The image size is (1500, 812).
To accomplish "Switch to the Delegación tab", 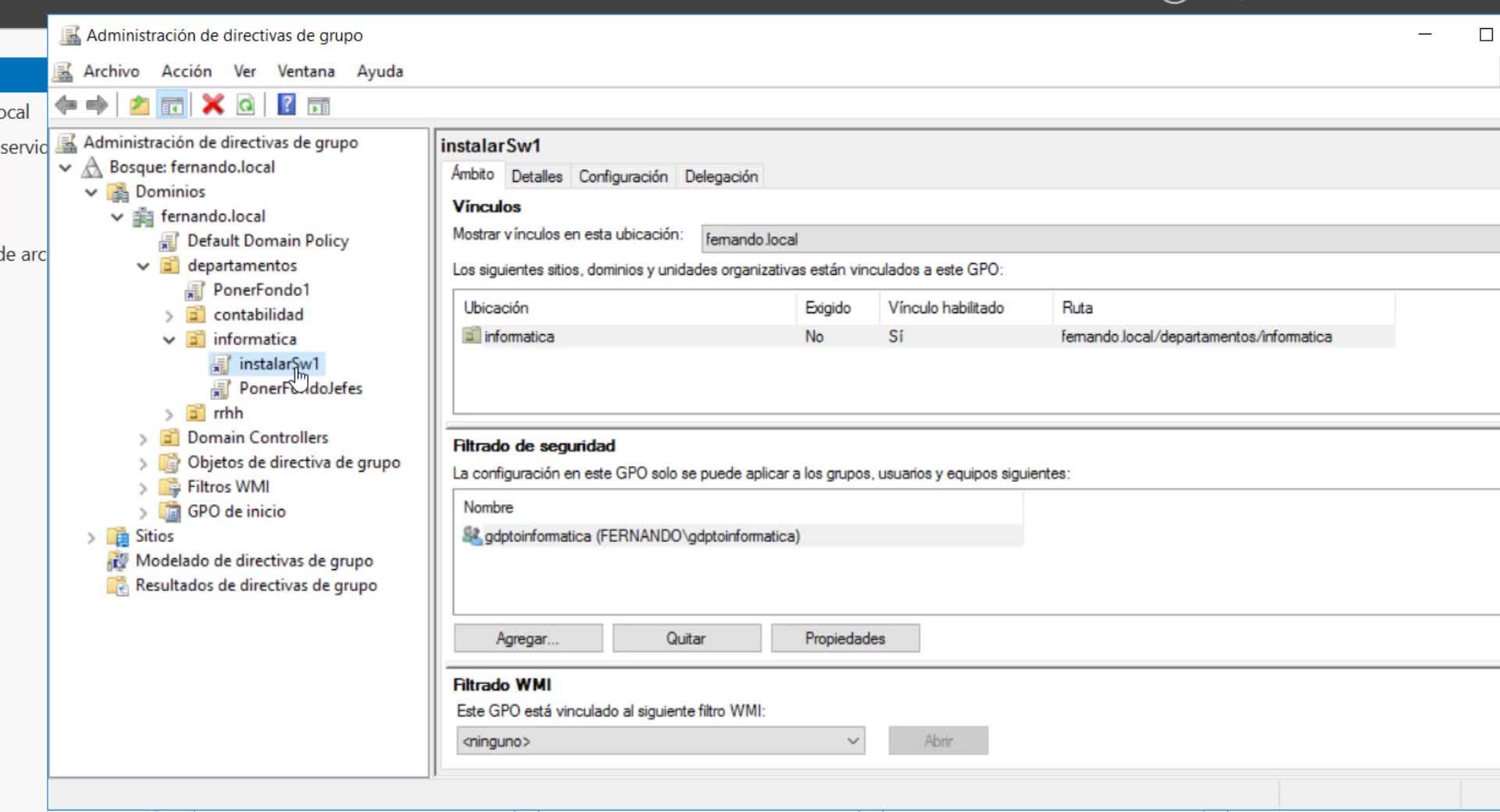I will (x=721, y=176).
